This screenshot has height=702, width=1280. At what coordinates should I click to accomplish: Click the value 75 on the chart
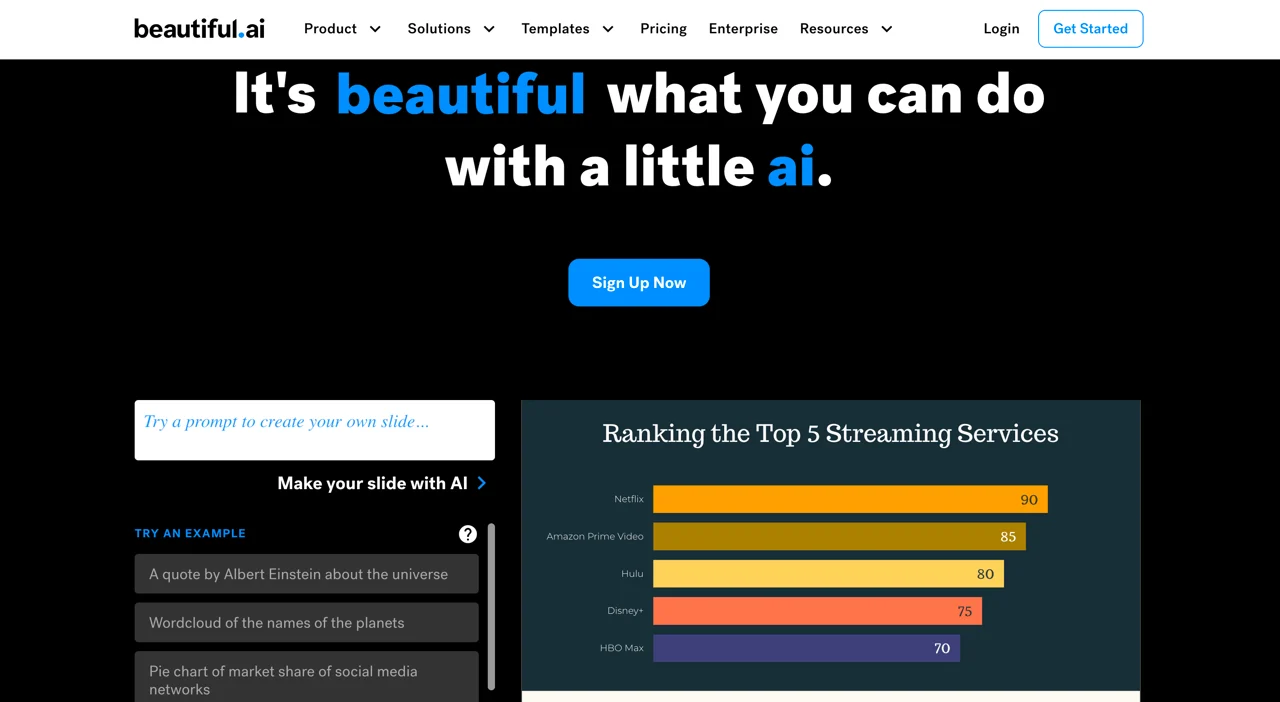click(x=964, y=611)
